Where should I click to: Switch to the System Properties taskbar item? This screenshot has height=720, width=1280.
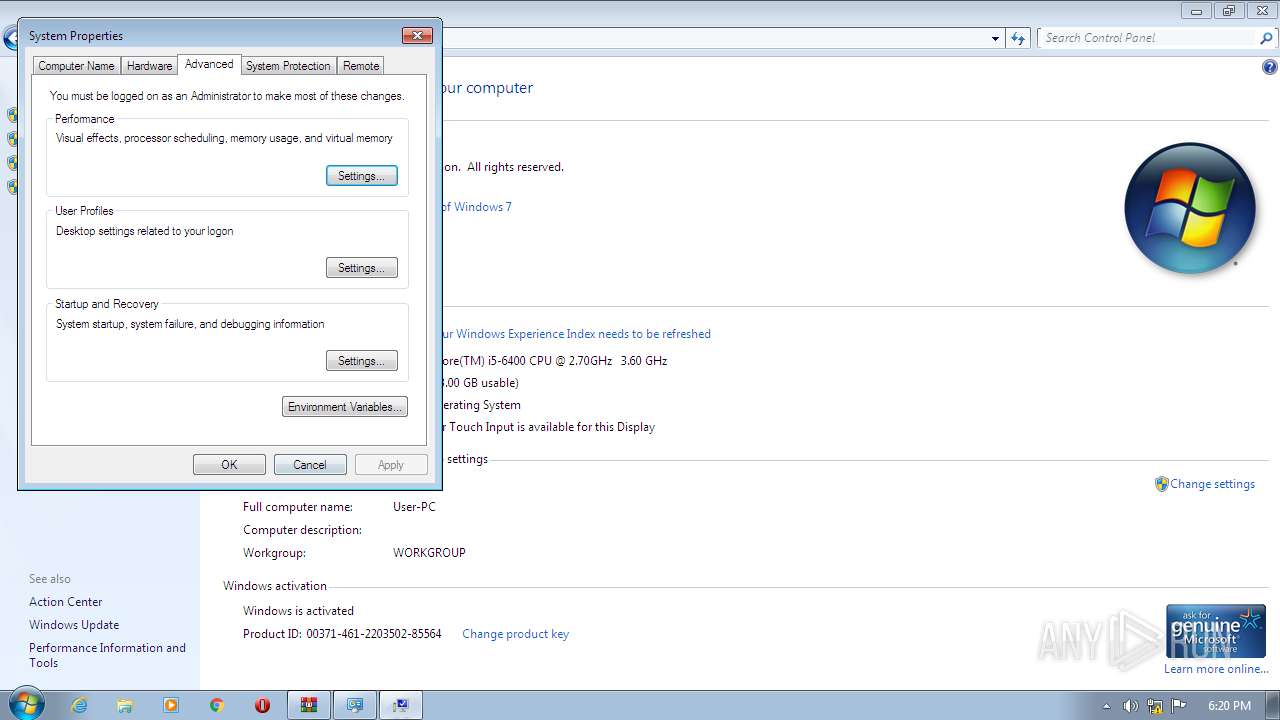click(x=401, y=705)
